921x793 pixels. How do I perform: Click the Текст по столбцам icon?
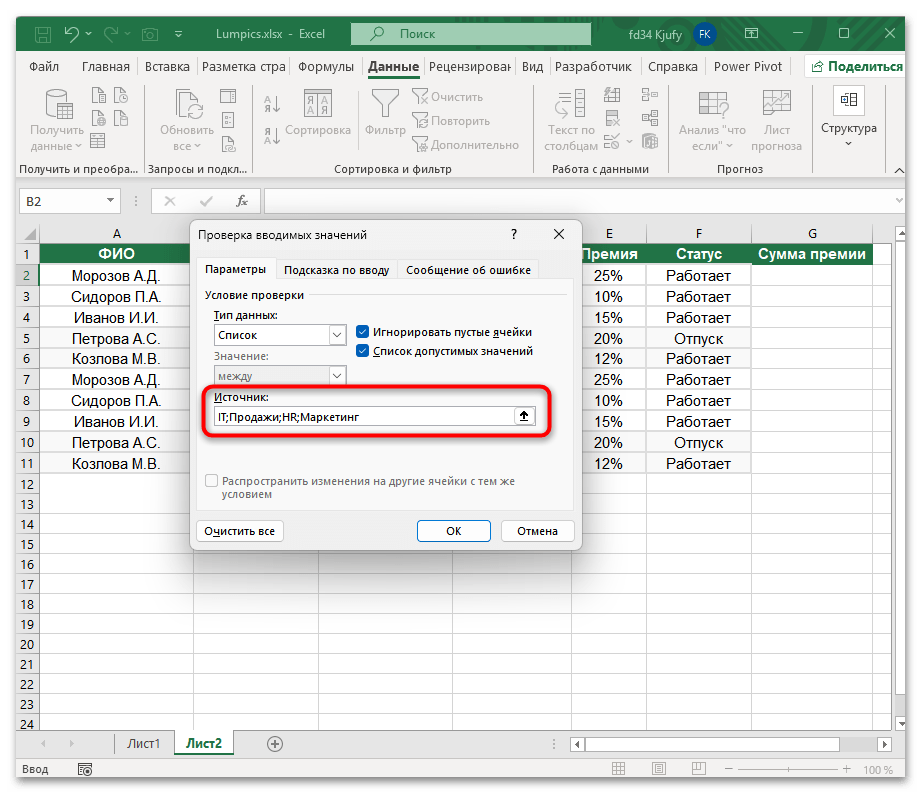(x=571, y=105)
